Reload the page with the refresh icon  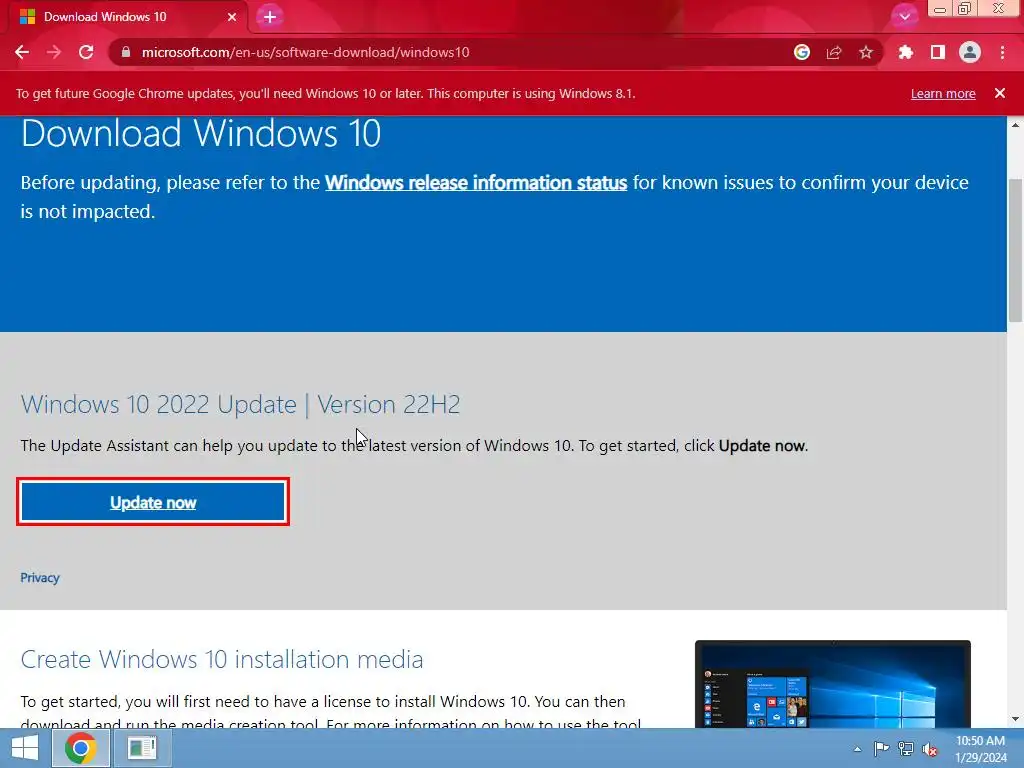click(x=86, y=52)
